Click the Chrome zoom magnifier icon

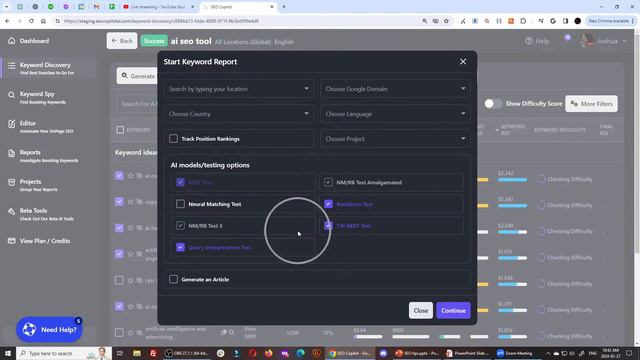click(424, 21)
